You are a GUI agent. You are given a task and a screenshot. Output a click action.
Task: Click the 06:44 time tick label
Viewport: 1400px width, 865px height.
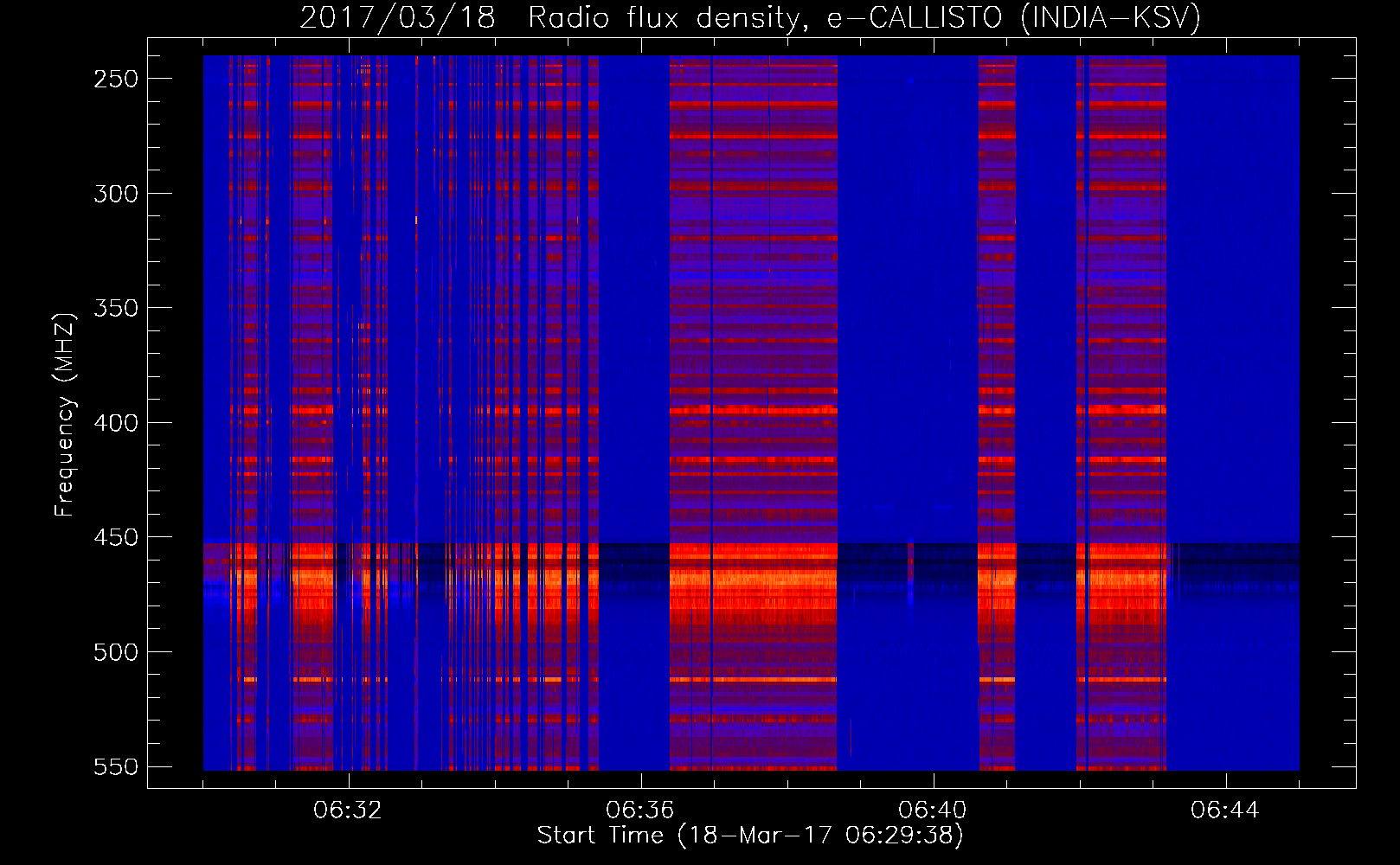[1225, 811]
